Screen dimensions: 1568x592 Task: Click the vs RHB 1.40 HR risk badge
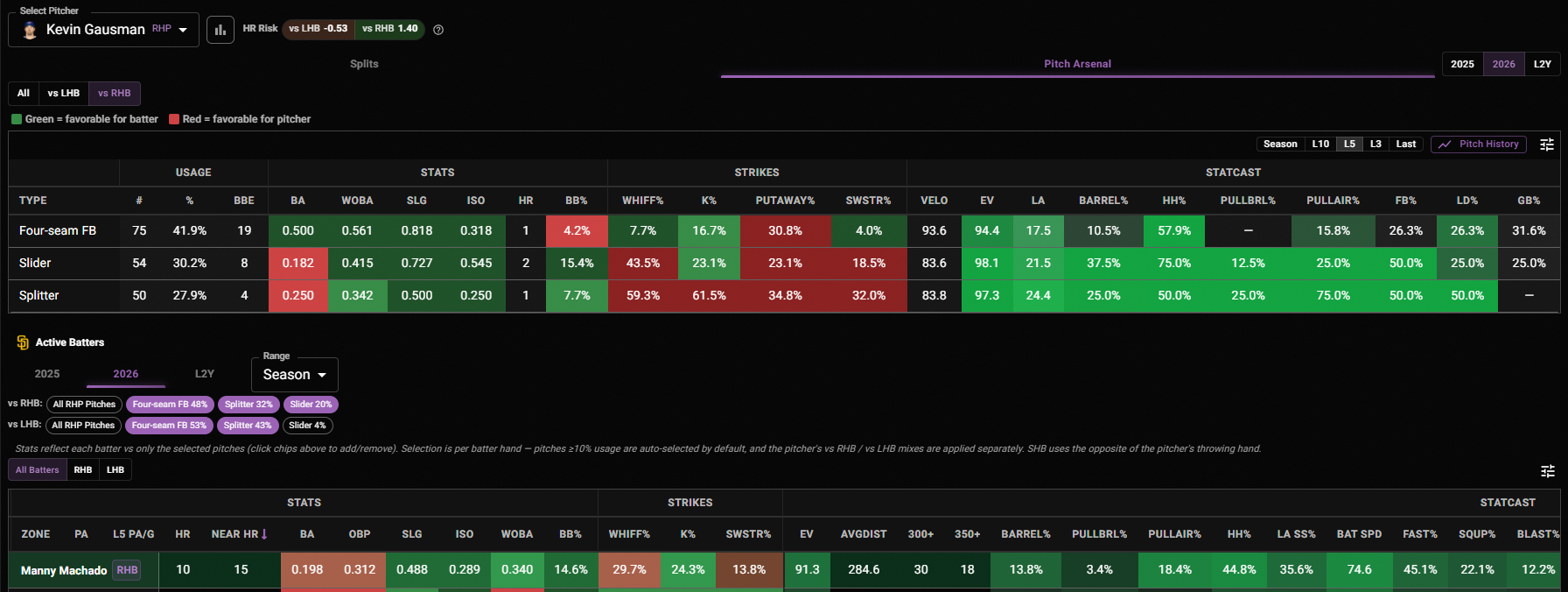point(390,29)
